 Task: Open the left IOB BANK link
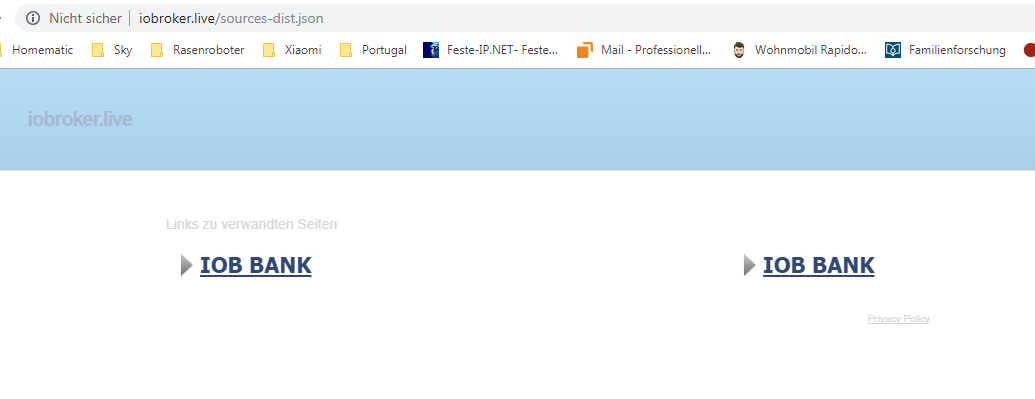[255, 265]
